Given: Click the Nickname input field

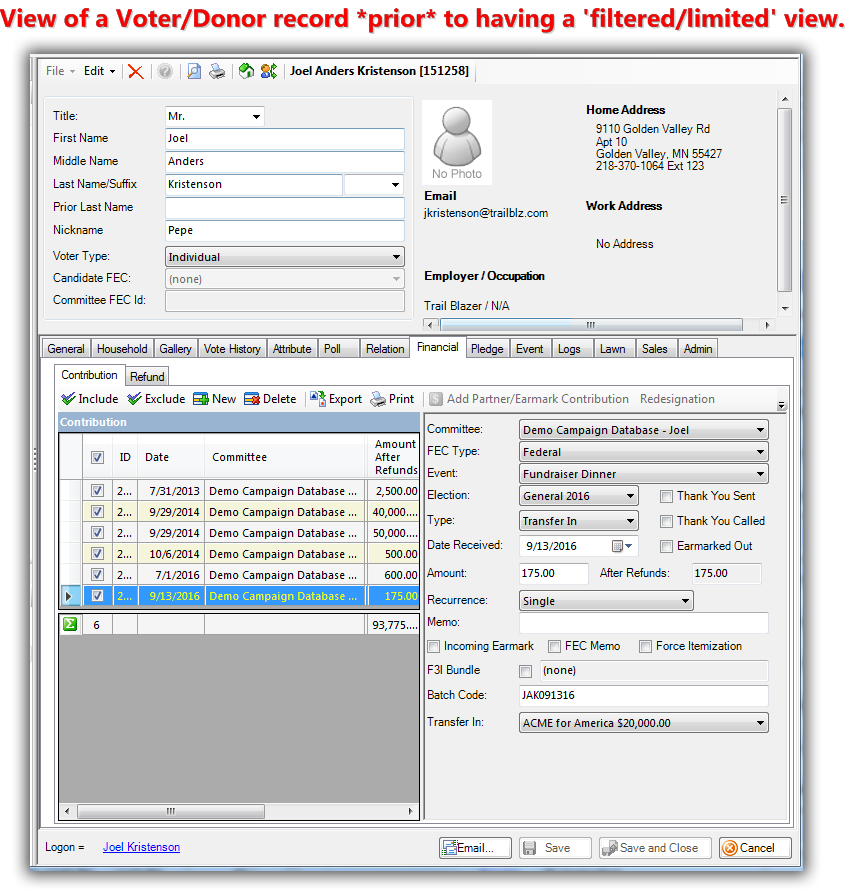Looking at the screenshot, I should tap(285, 231).
